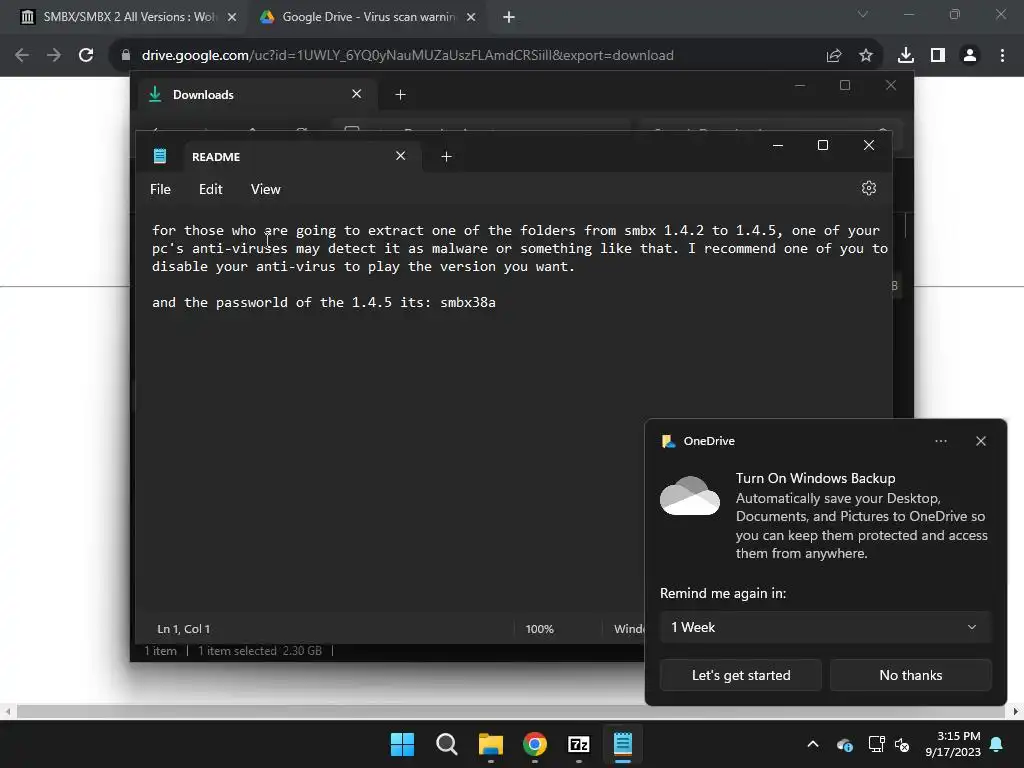Expand the Remind me again 1 Week dropdown
1024x768 pixels.
(825, 628)
